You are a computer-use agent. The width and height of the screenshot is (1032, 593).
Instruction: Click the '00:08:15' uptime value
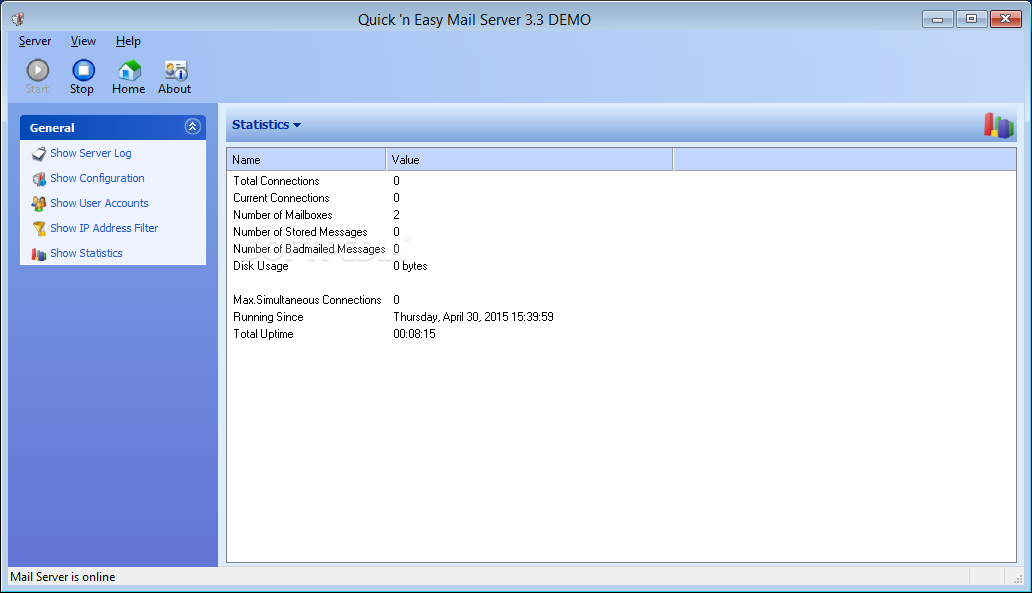pyautogui.click(x=414, y=334)
